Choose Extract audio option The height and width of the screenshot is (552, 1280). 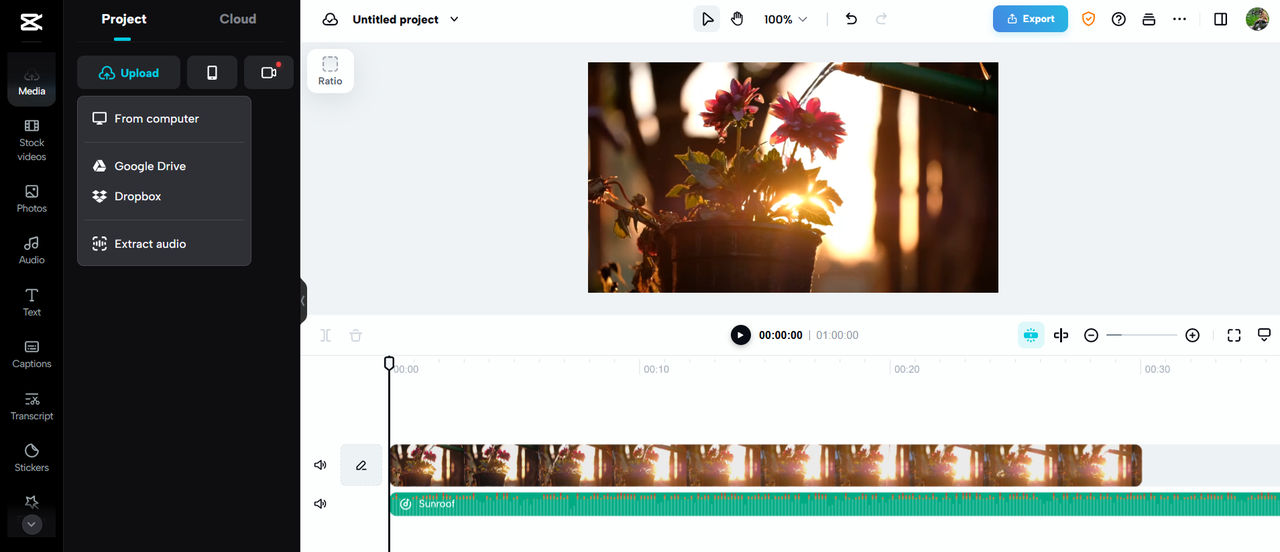coord(164,243)
